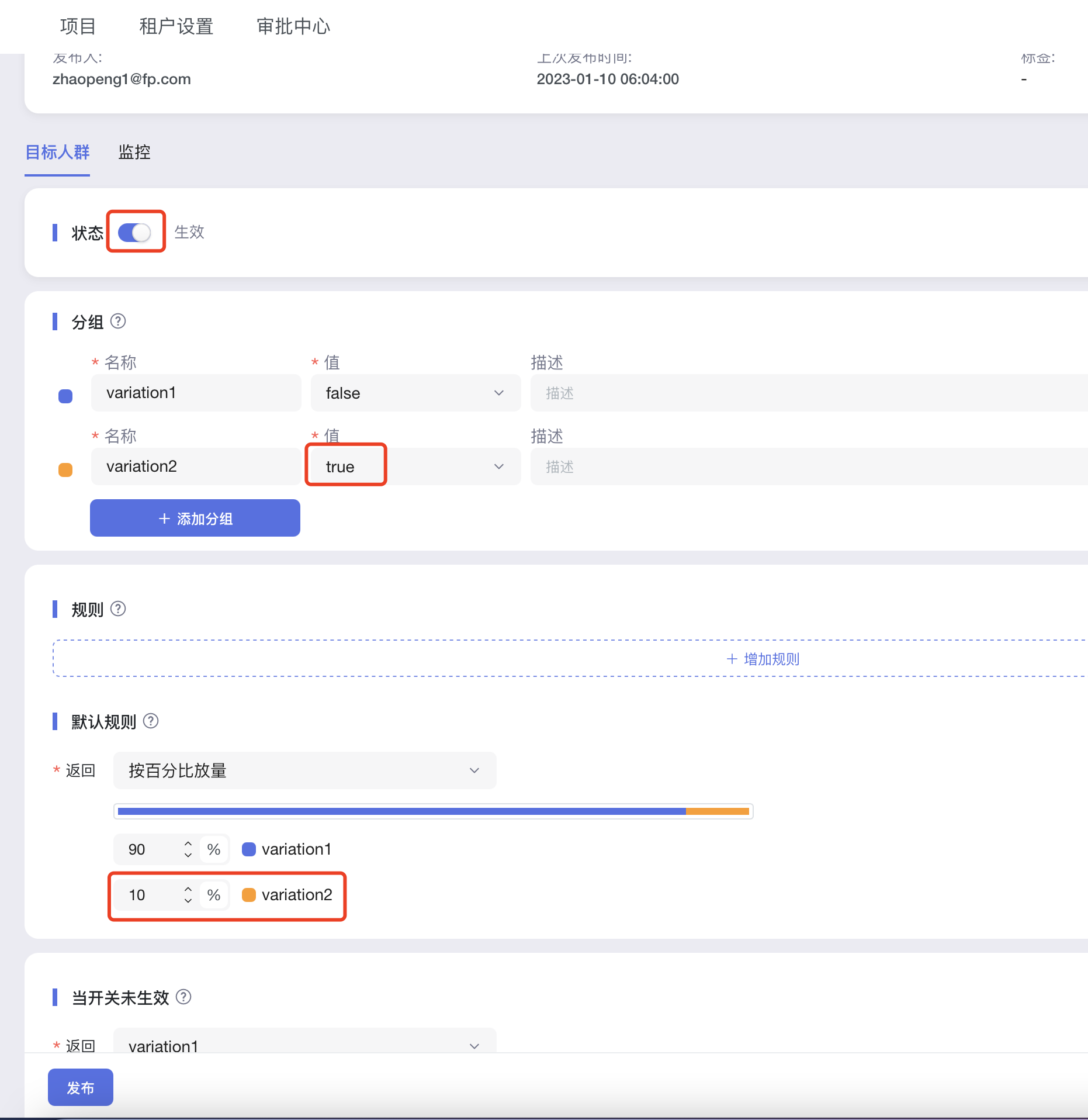Expand the variation1 return dropdown under 当开关未生效
Screen dimensions: 1088x1120
[304, 1045]
